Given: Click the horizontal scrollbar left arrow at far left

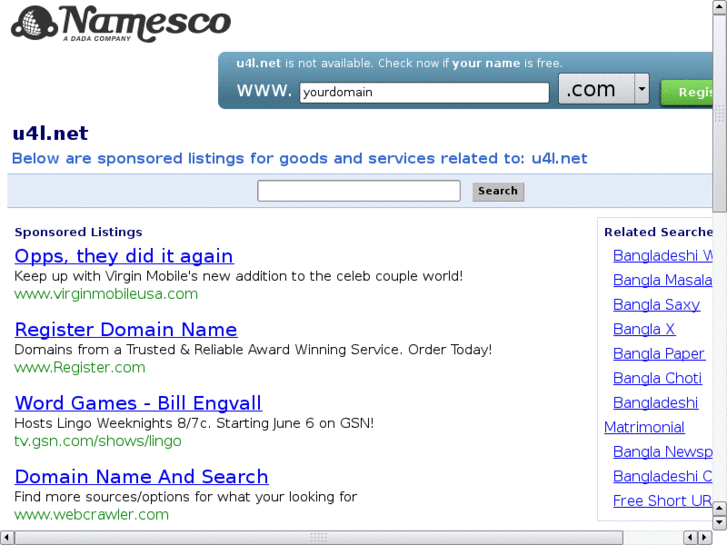Looking at the screenshot, I should [x=6, y=538].
